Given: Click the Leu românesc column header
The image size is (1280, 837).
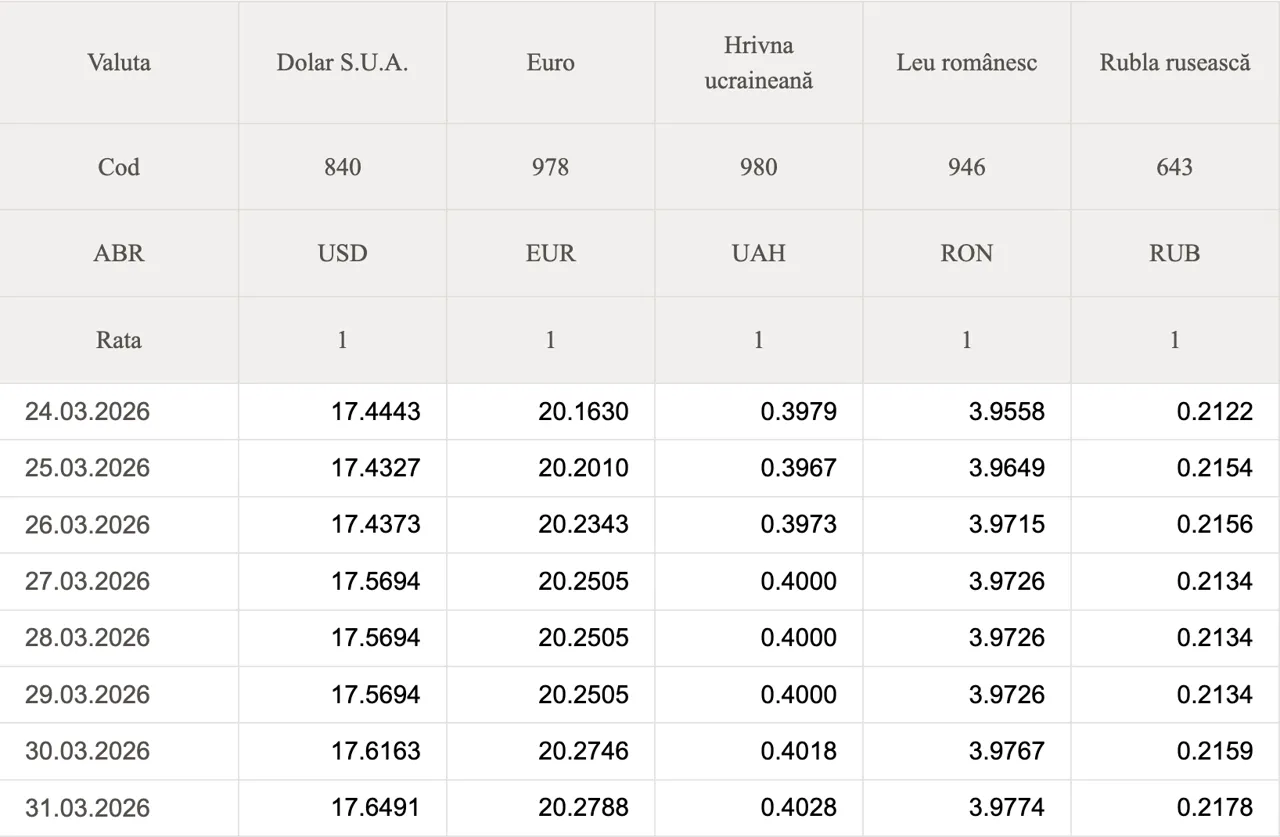Looking at the screenshot, I should pyautogui.click(x=966, y=62).
